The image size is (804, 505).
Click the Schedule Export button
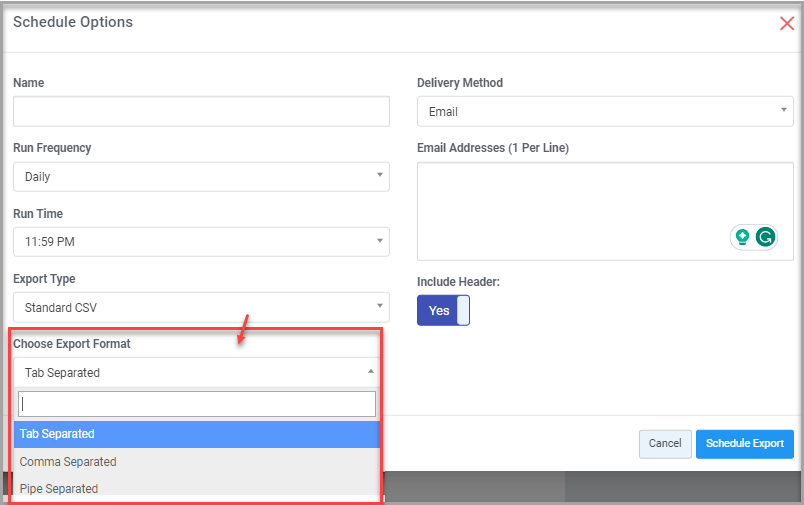(745, 443)
